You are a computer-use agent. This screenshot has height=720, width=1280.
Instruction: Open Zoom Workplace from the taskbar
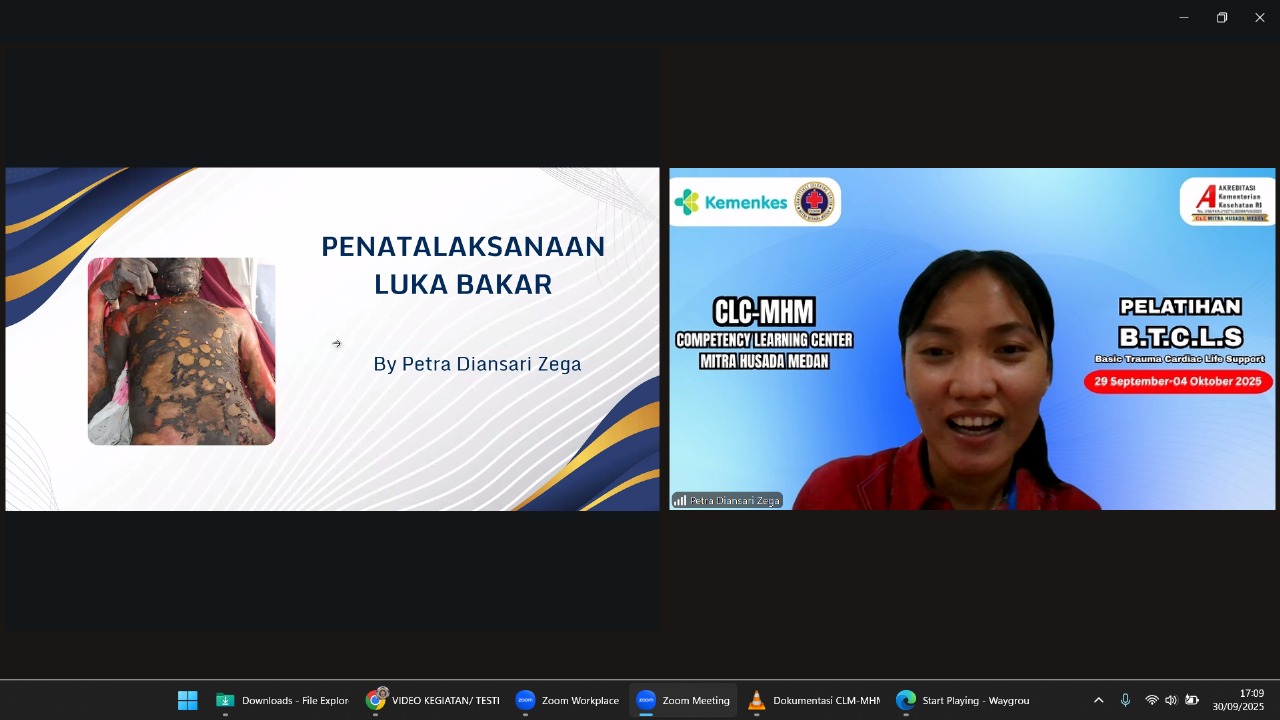coord(568,700)
